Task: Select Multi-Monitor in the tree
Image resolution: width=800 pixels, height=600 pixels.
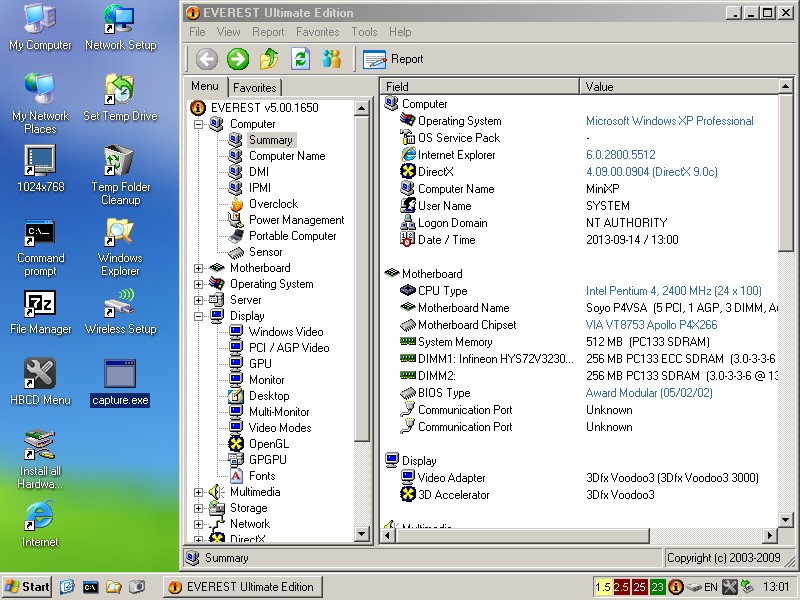Action: [x=279, y=412]
